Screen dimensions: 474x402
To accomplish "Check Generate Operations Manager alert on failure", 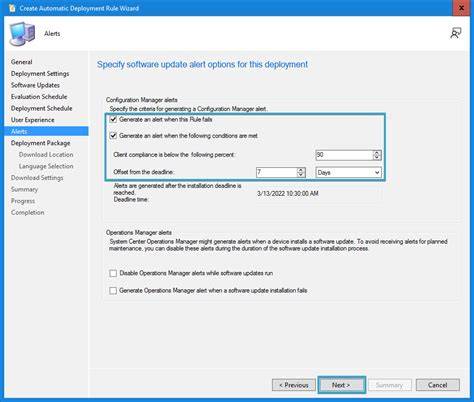I will pyautogui.click(x=113, y=291).
